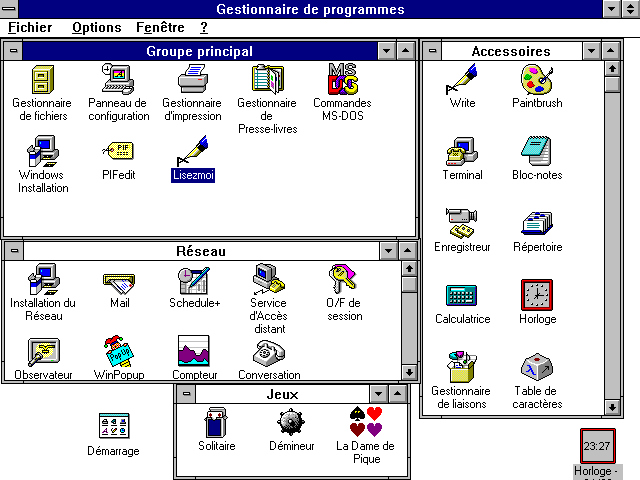
Task: Click the Réseau scrollbar thumb
Action: [x=409, y=284]
